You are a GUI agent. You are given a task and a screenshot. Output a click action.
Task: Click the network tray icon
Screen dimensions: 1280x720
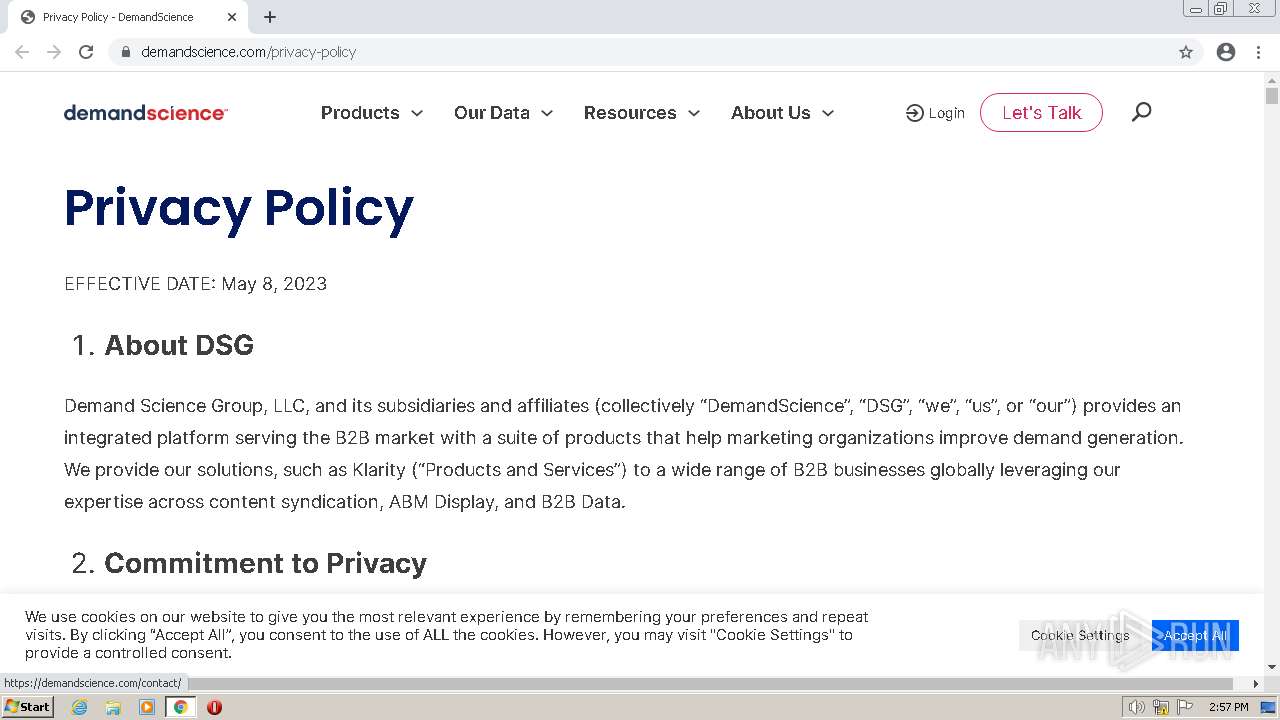click(1161, 707)
